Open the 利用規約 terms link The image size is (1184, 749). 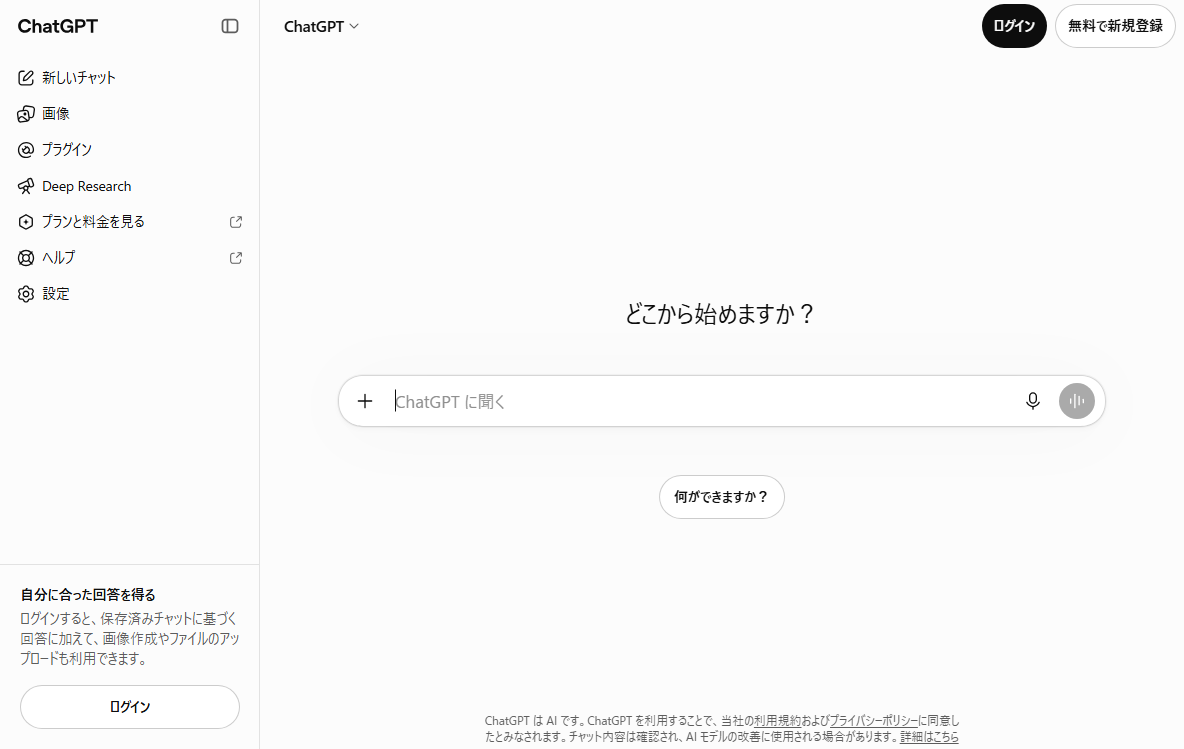(777, 721)
